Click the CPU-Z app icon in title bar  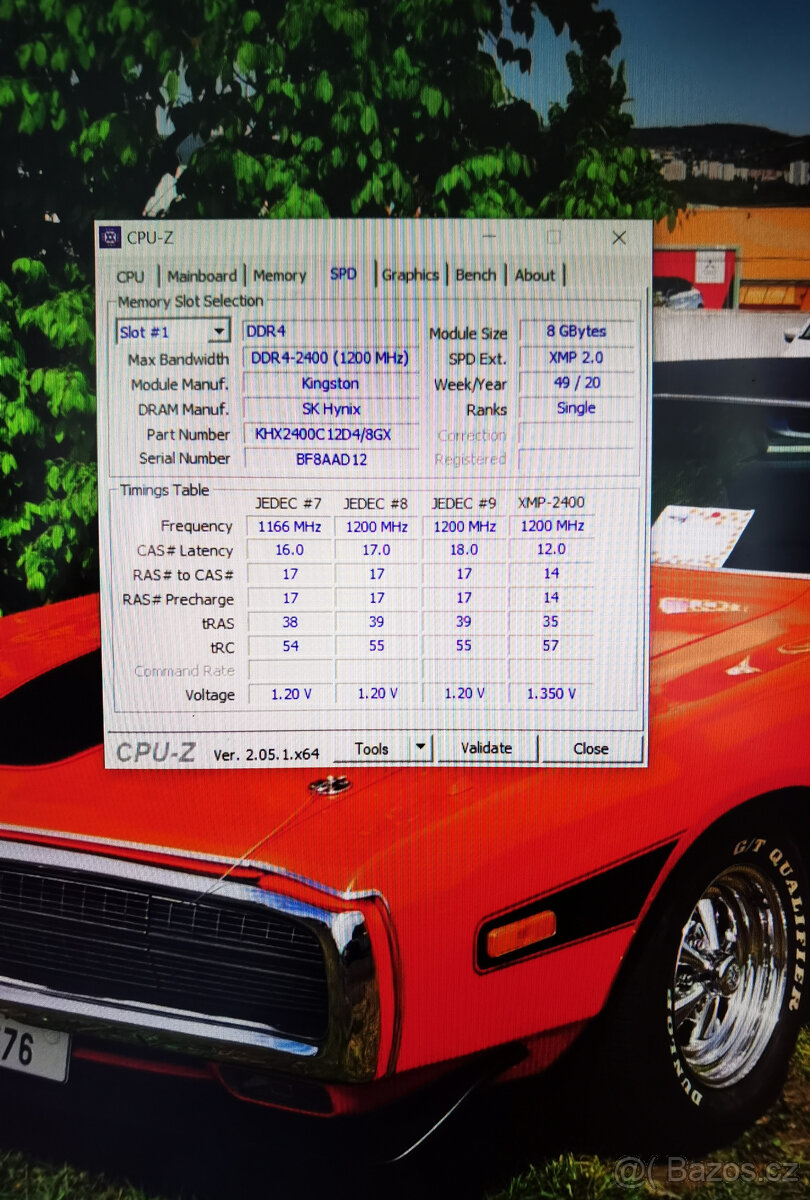coord(111,237)
